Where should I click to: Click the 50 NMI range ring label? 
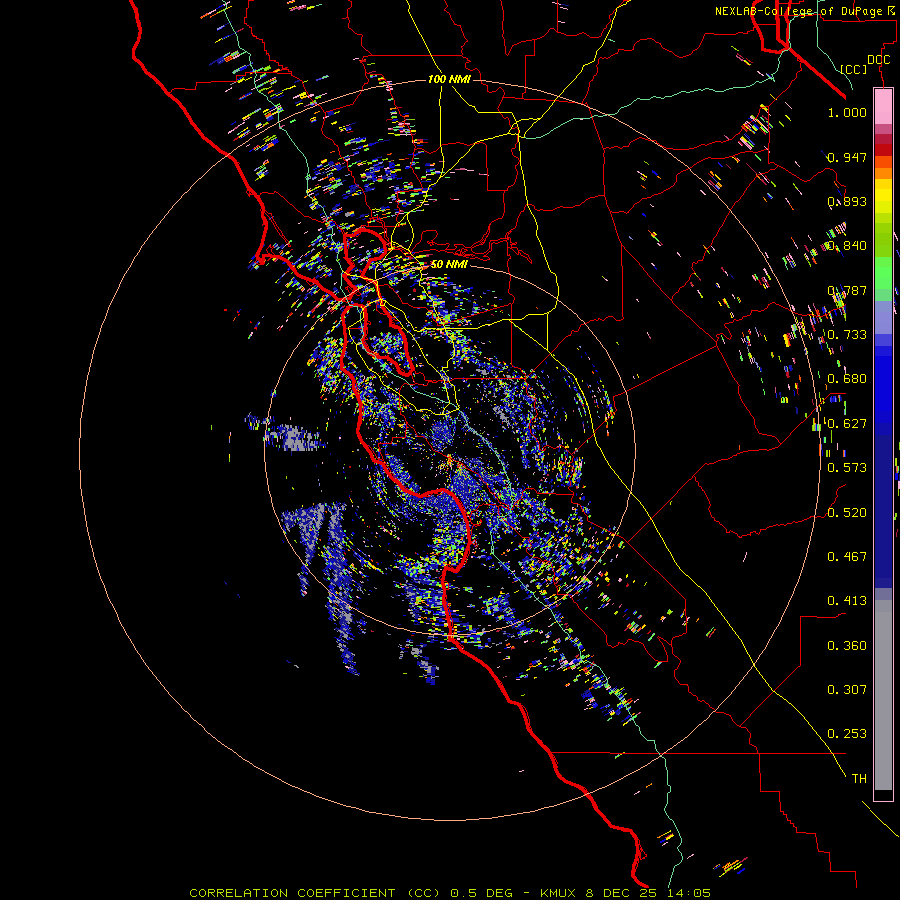(x=449, y=264)
